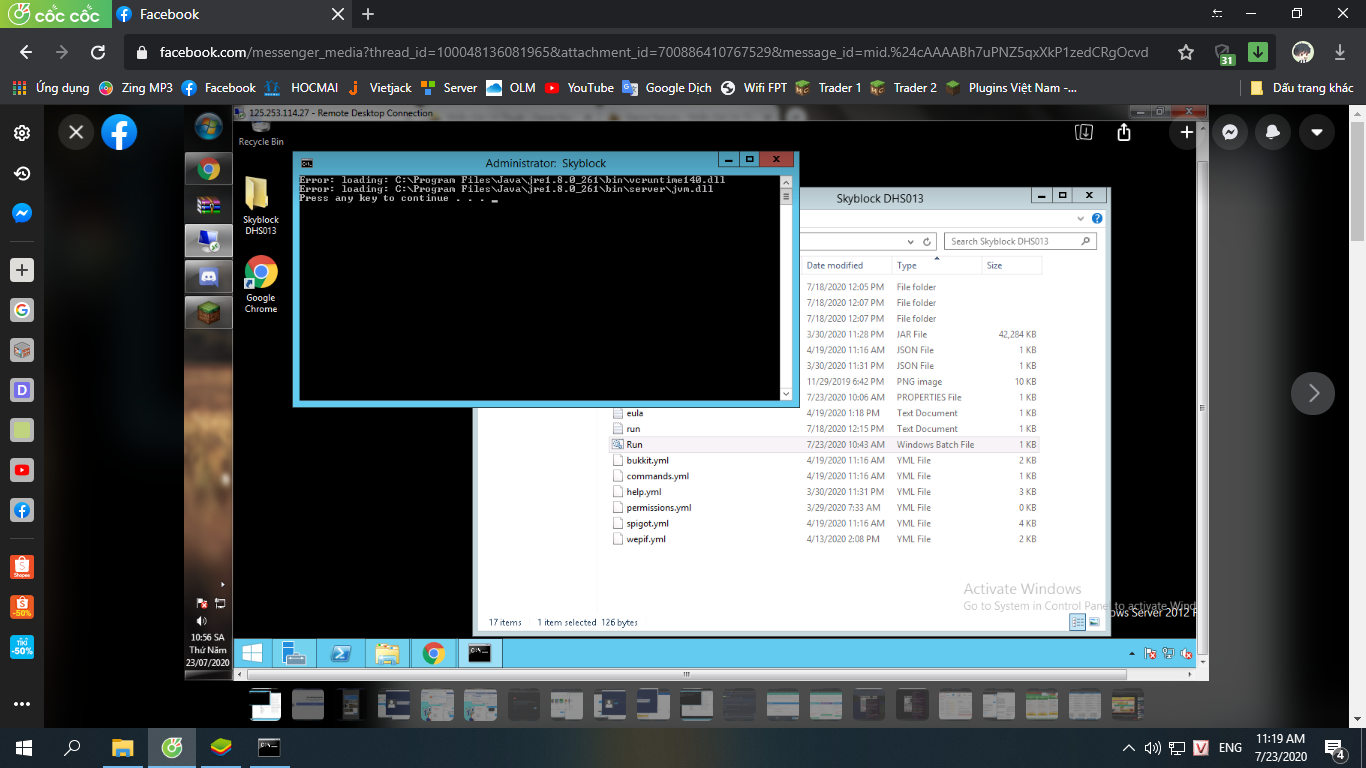The image size is (1366, 768).
Task: Open the browser downloads arrow
Action: [x=1340, y=52]
